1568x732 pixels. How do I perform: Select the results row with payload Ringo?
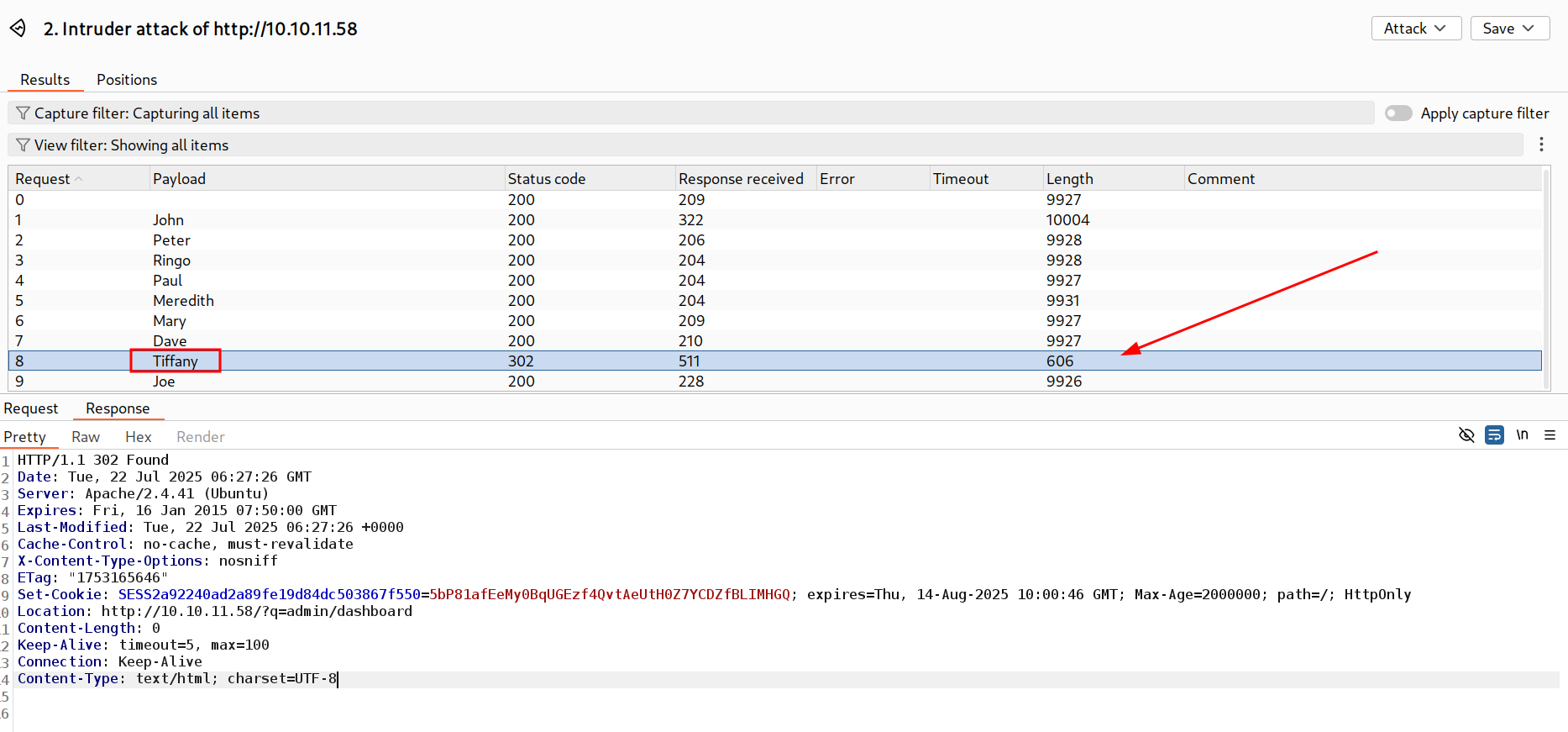coord(774,261)
